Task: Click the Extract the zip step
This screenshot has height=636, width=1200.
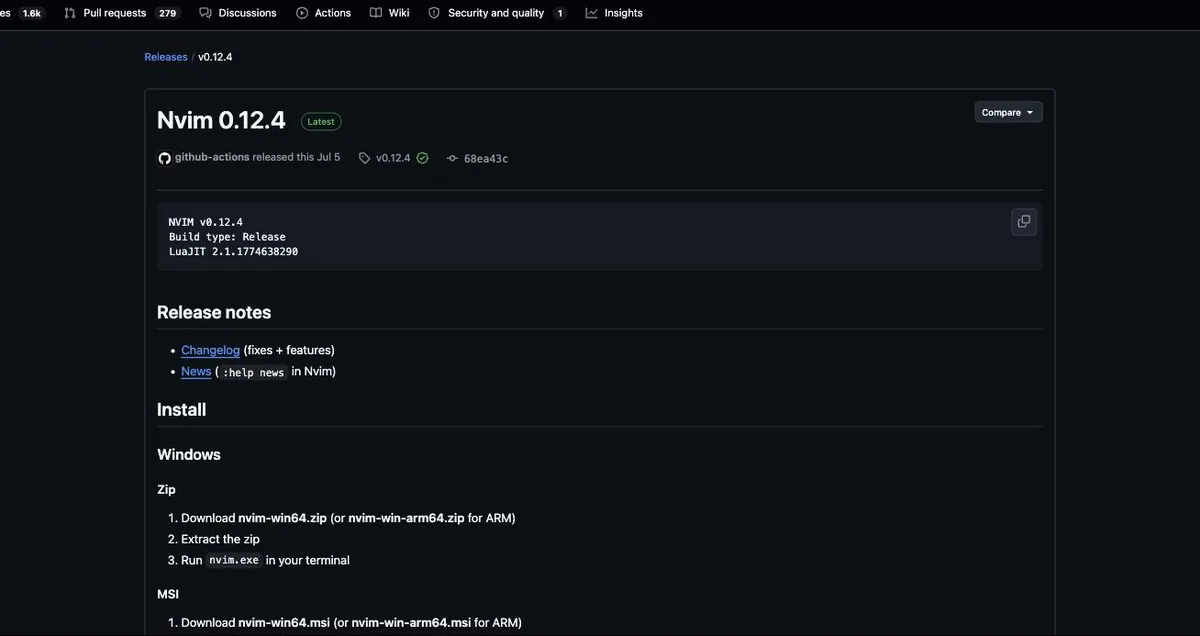Action: click(x=220, y=539)
